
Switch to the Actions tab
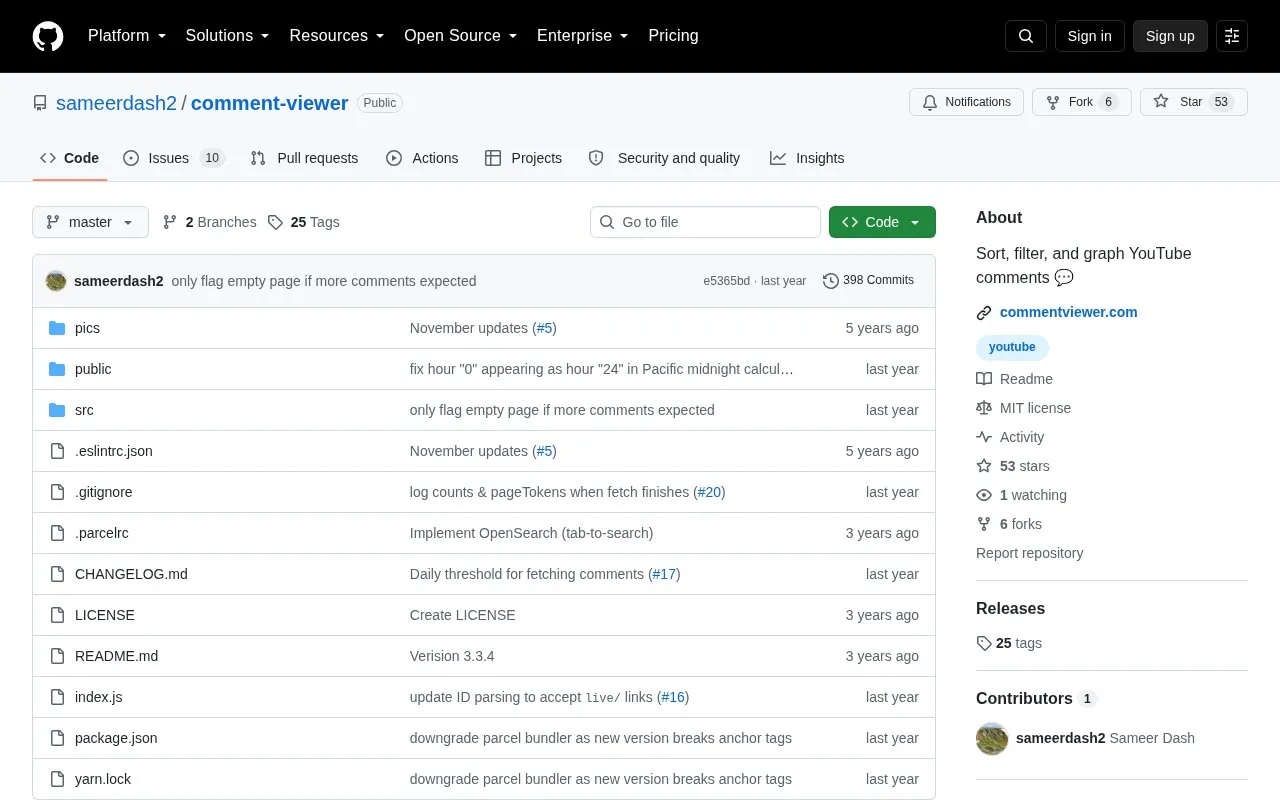[422, 158]
